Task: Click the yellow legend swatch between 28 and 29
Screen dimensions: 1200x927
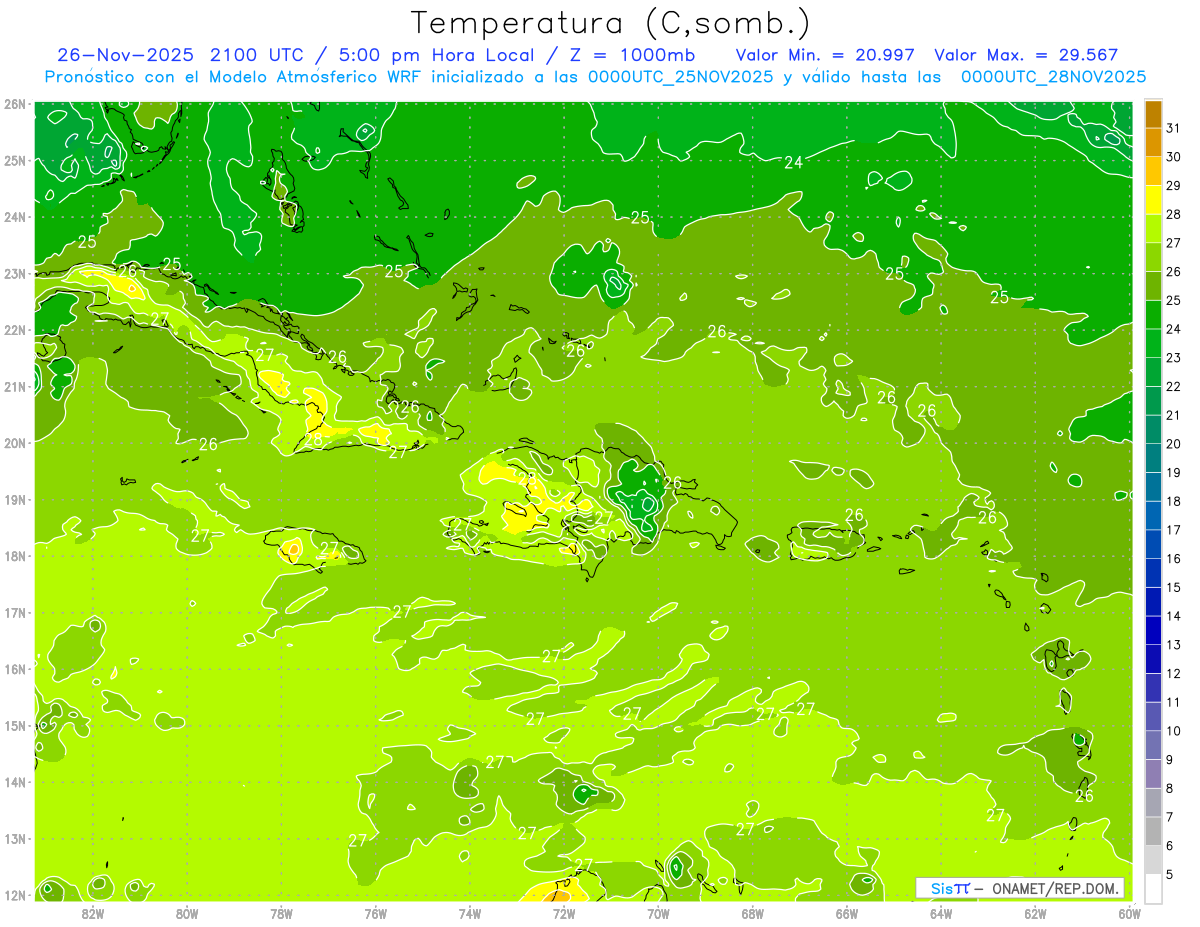Action: click(x=1153, y=199)
